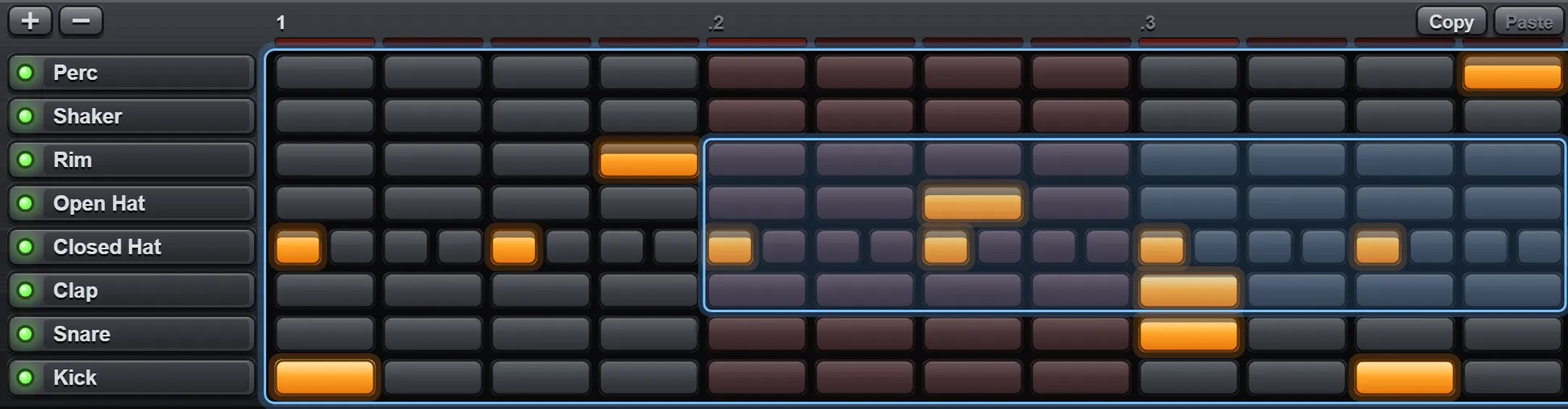The image size is (1568, 409).
Task: Jump to beat marker .2
Action: 716,23
